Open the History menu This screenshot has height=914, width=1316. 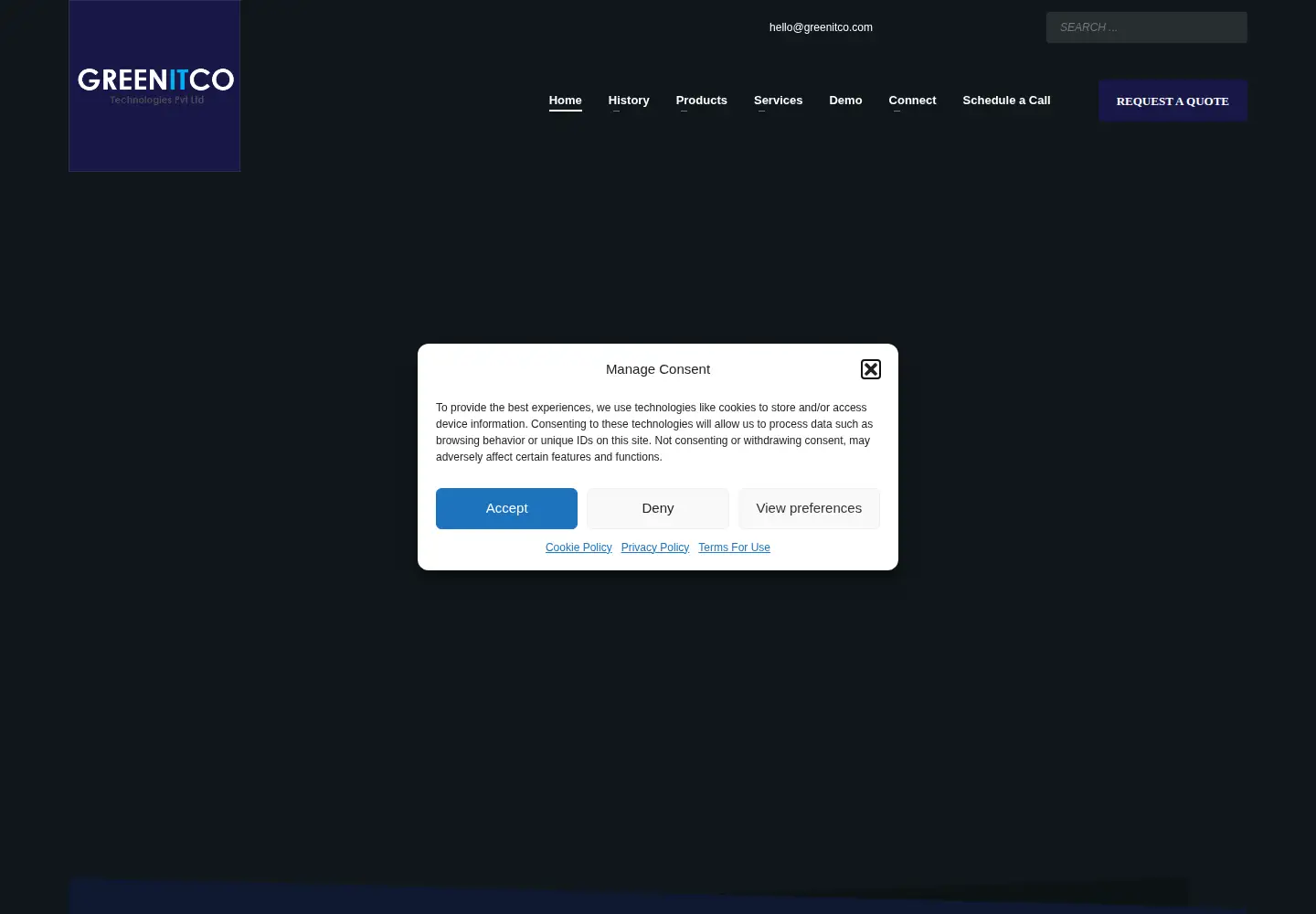629,101
